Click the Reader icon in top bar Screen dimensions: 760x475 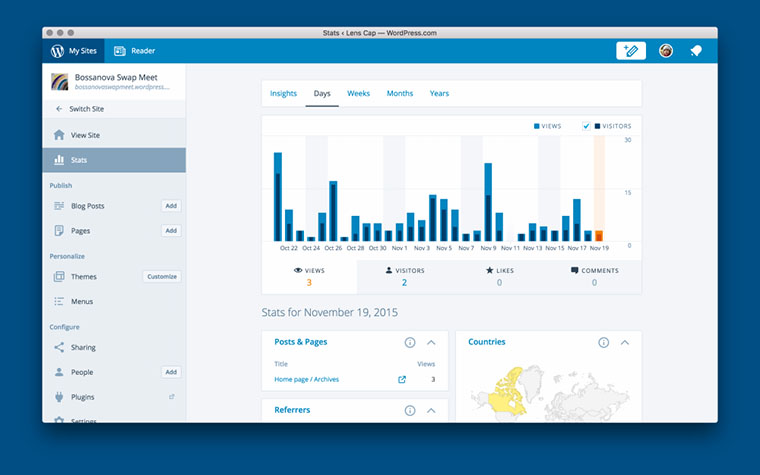pyautogui.click(x=120, y=51)
